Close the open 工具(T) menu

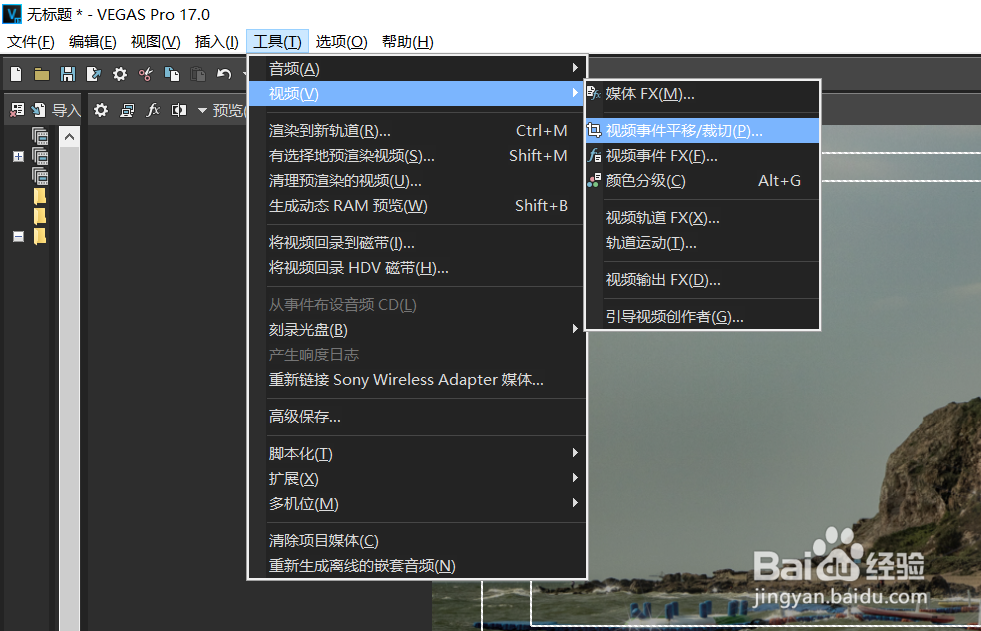[277, 42]
